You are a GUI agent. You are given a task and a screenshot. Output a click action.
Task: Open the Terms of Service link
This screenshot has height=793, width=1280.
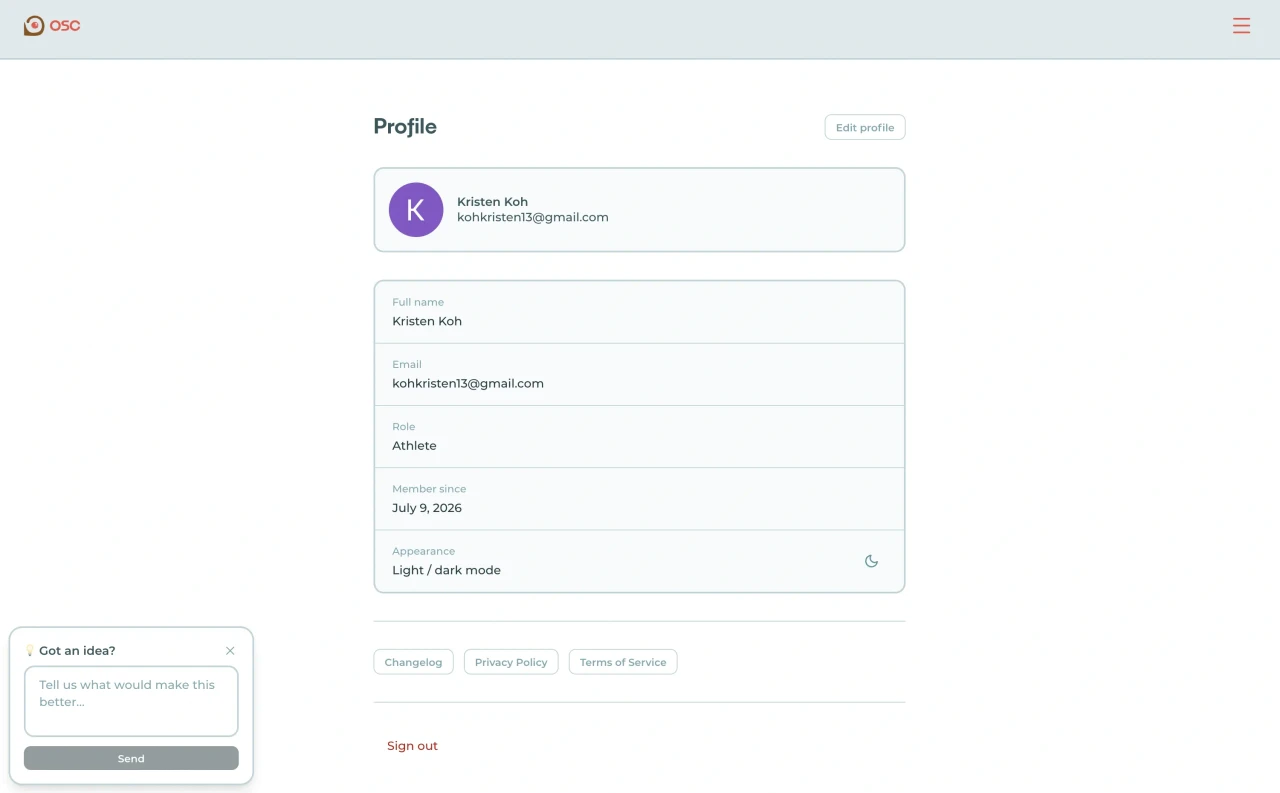[623, 662]
